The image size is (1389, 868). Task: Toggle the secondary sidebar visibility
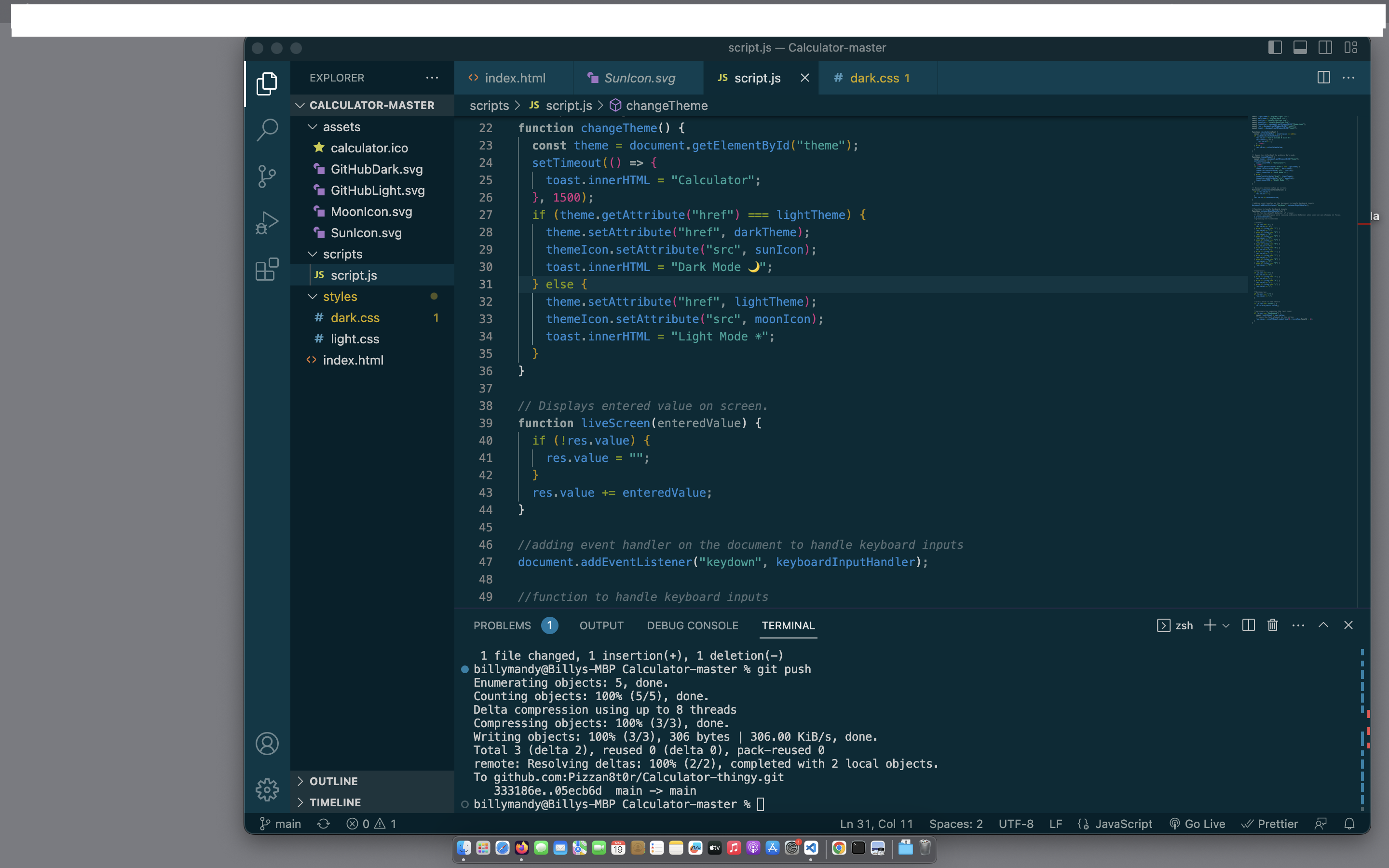[x=1325, y=47]
